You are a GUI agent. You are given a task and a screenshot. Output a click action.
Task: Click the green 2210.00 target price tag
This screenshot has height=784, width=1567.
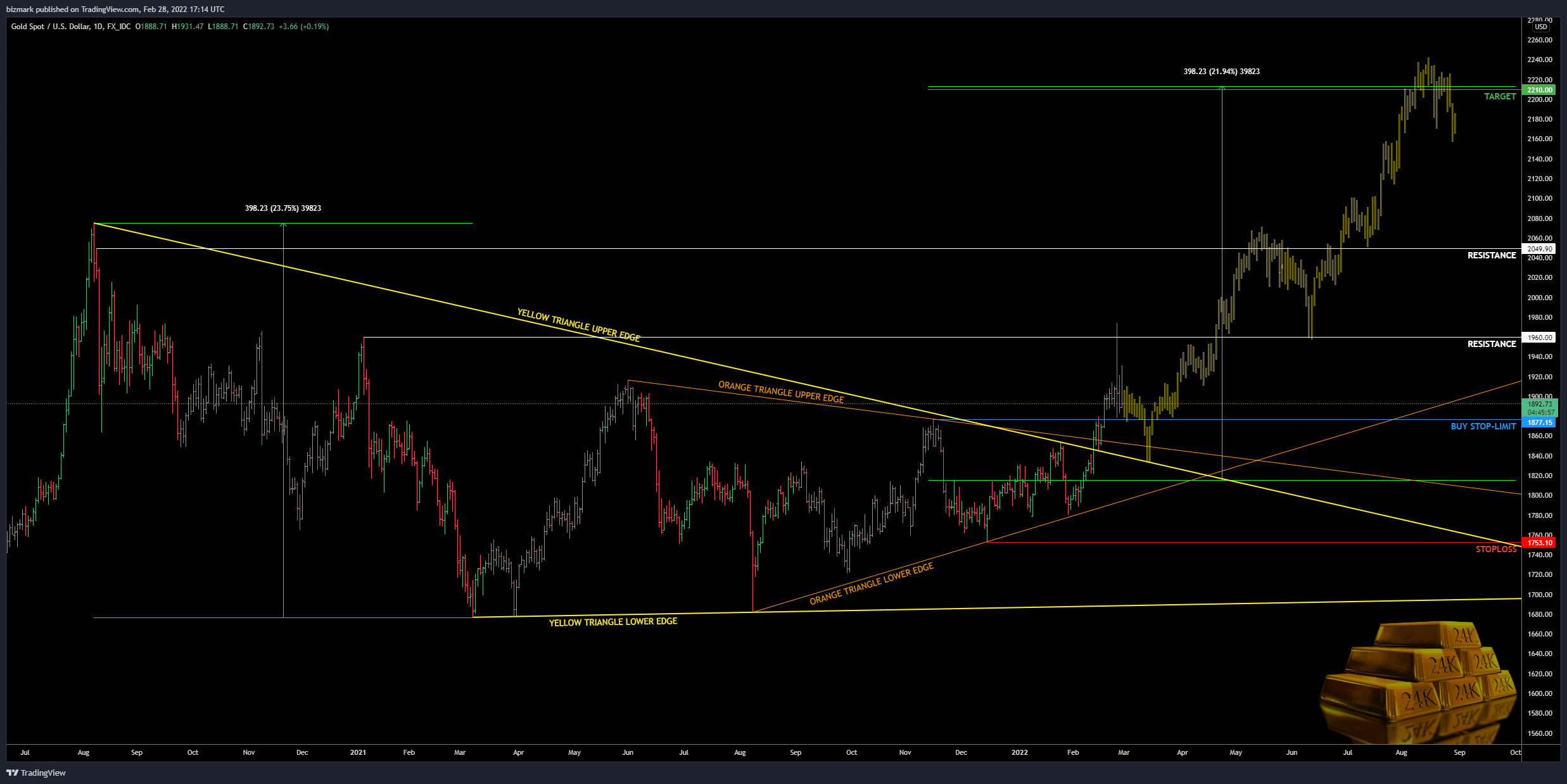[1539, 90]
